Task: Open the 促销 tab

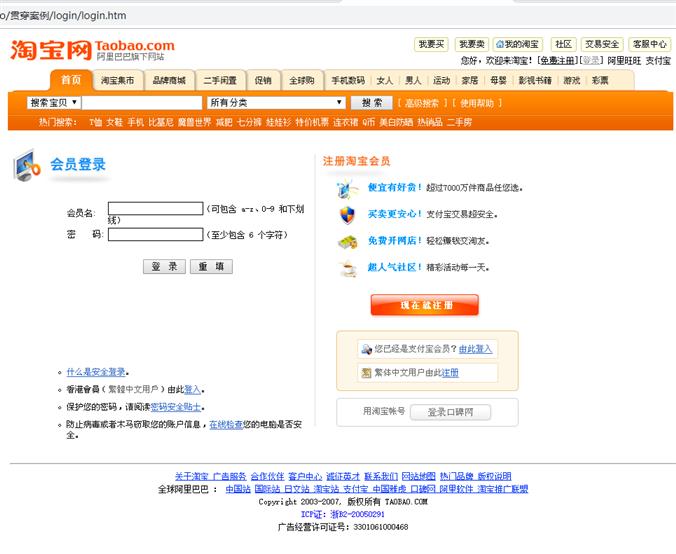Action: pos(263,81)
